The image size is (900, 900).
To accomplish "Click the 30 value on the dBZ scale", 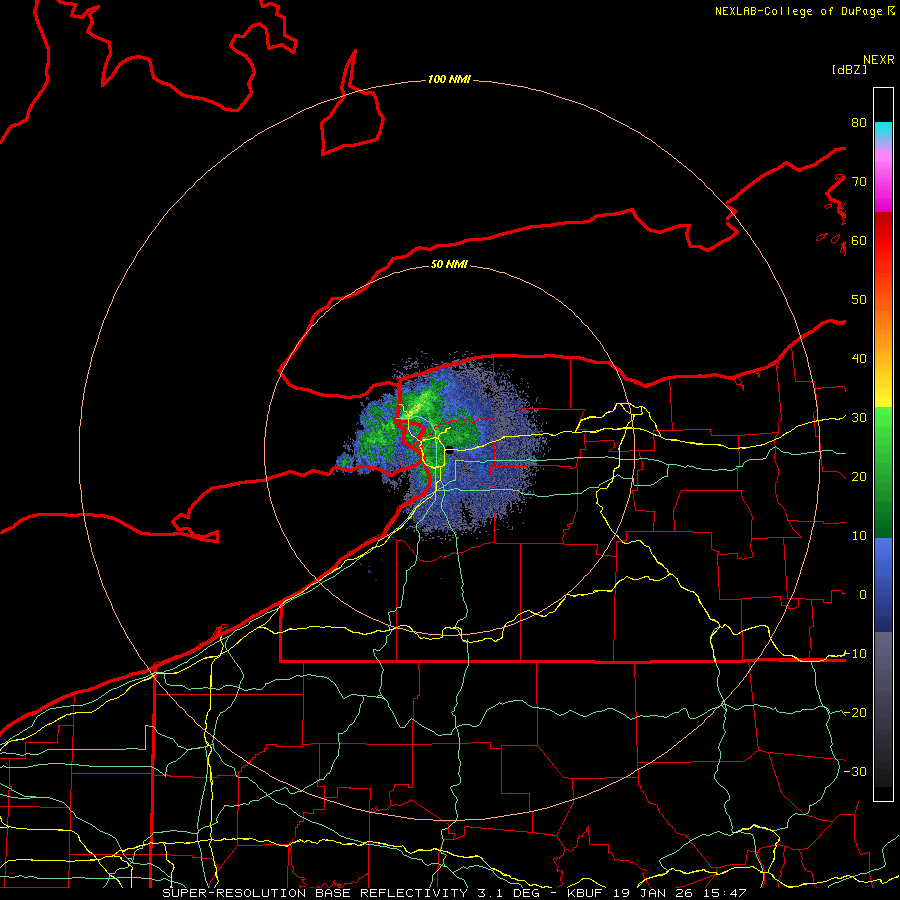I will (x=859, y=418).
